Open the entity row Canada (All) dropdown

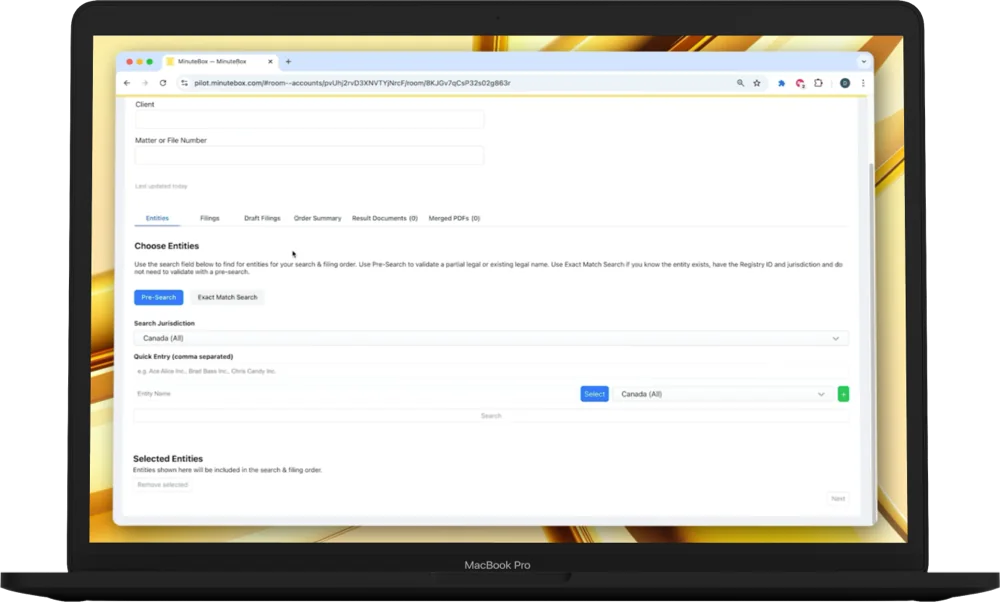click(x=723, y=394)
